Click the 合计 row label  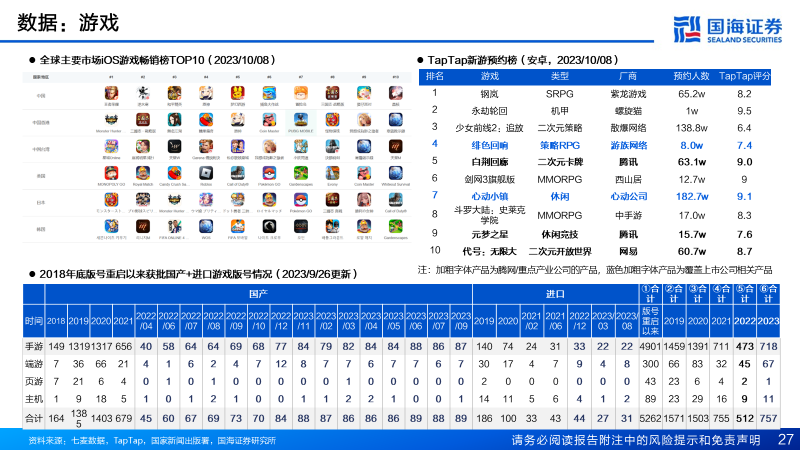pyautogui.click(x=34, y=418)
